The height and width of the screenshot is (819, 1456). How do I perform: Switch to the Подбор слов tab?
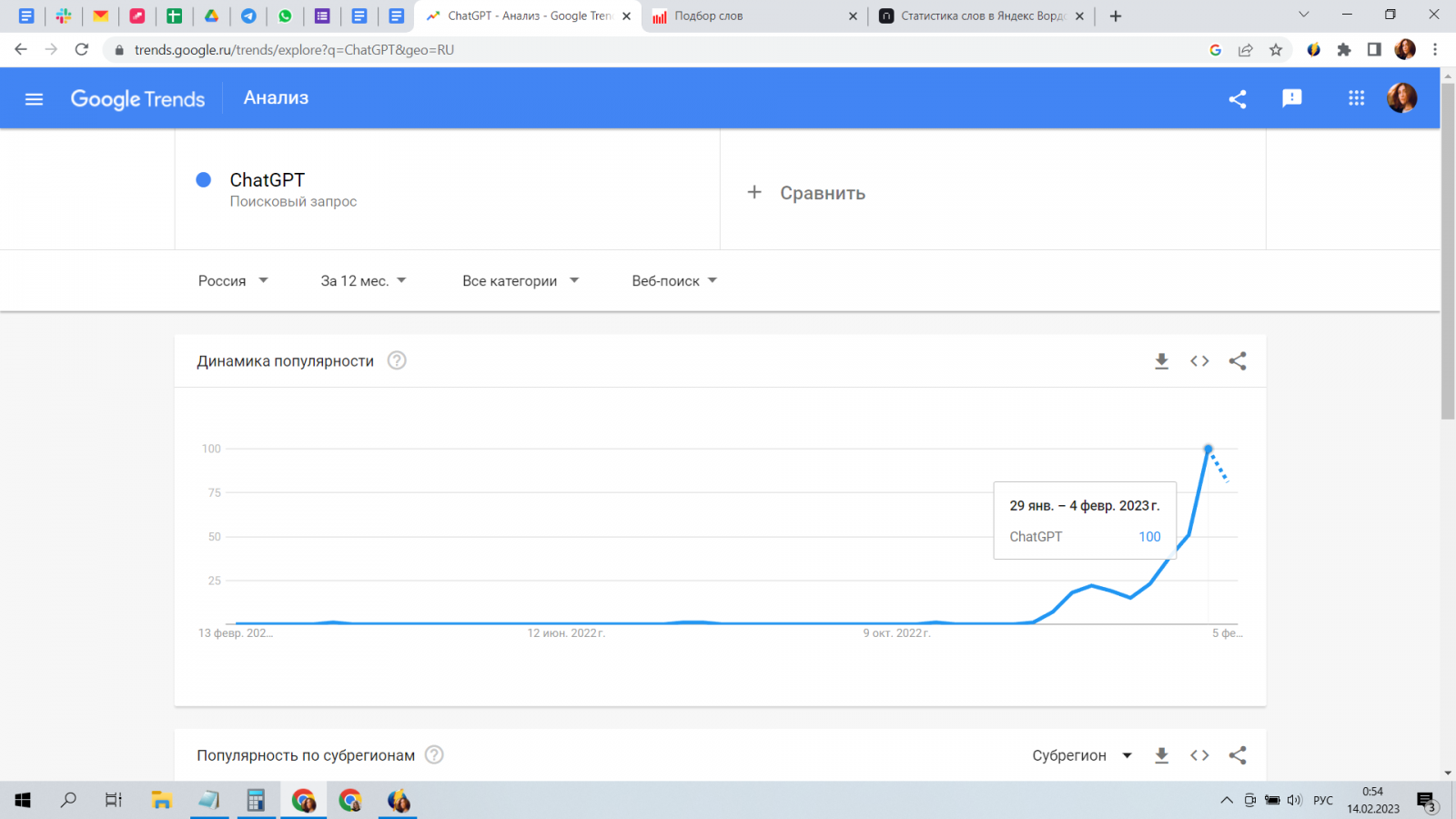[x=754, y=16]
